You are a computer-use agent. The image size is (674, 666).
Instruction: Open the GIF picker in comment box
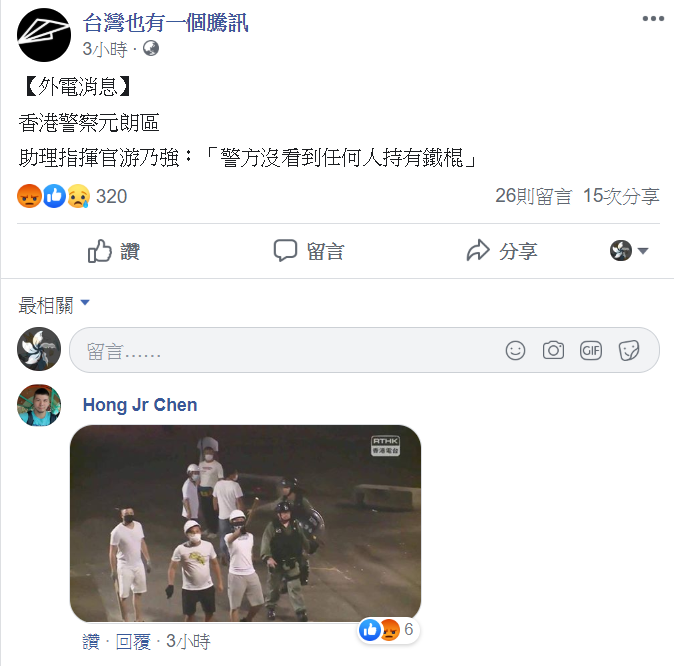coord(591,350)
